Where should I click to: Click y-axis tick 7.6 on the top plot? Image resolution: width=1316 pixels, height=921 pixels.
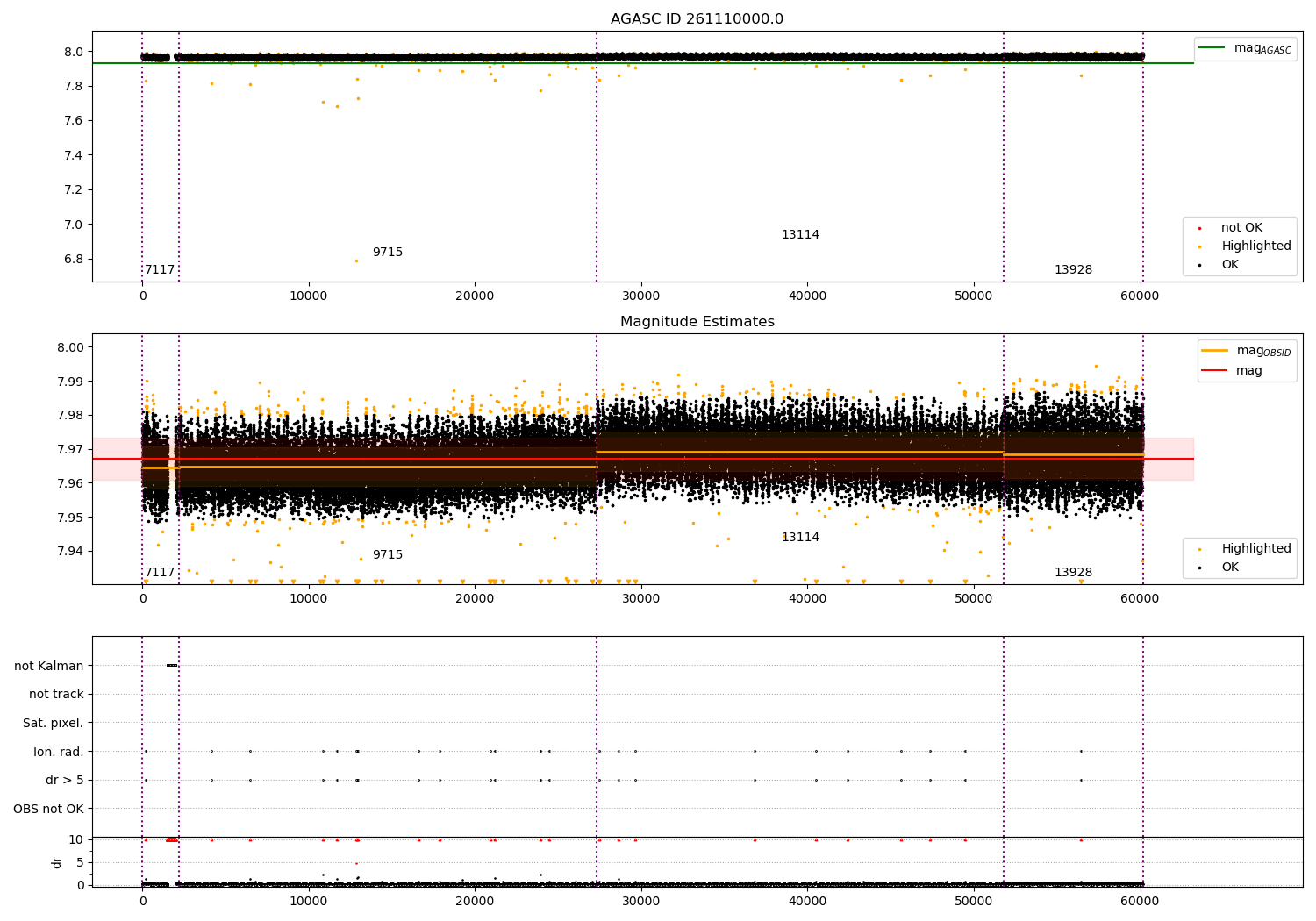(x=75, y=121)
